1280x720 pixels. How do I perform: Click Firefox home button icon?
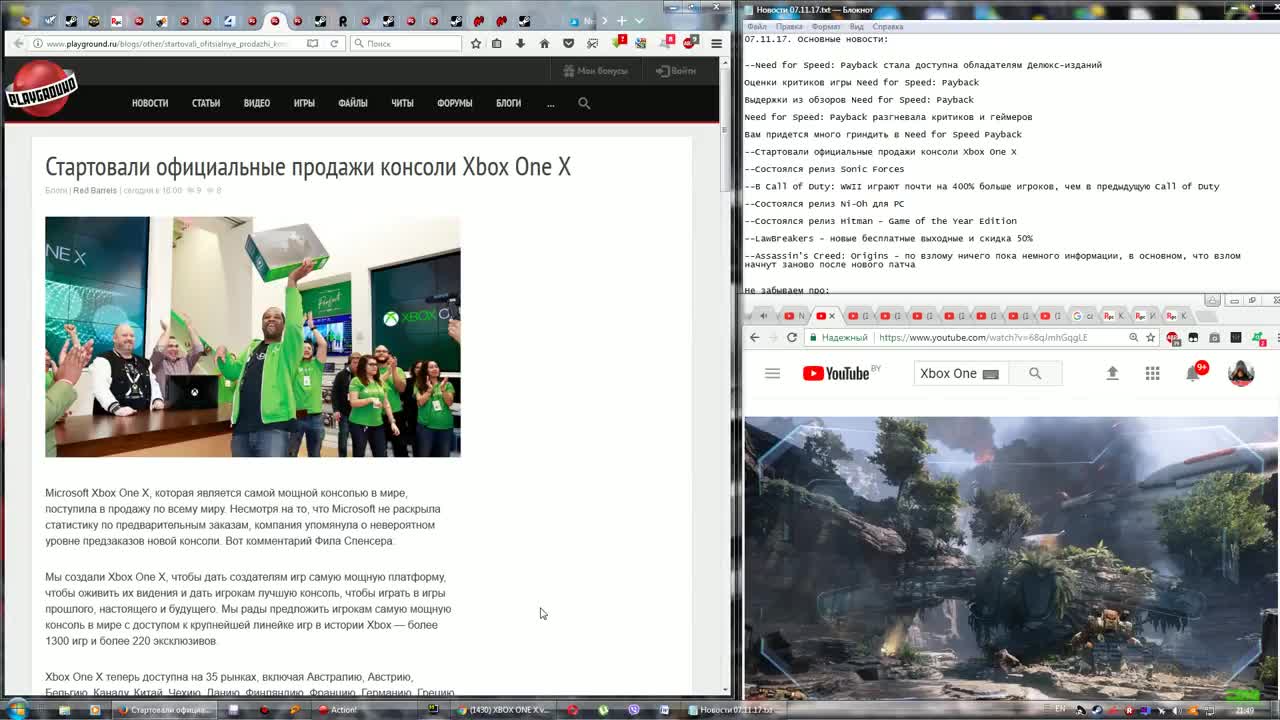click(544, 43)
